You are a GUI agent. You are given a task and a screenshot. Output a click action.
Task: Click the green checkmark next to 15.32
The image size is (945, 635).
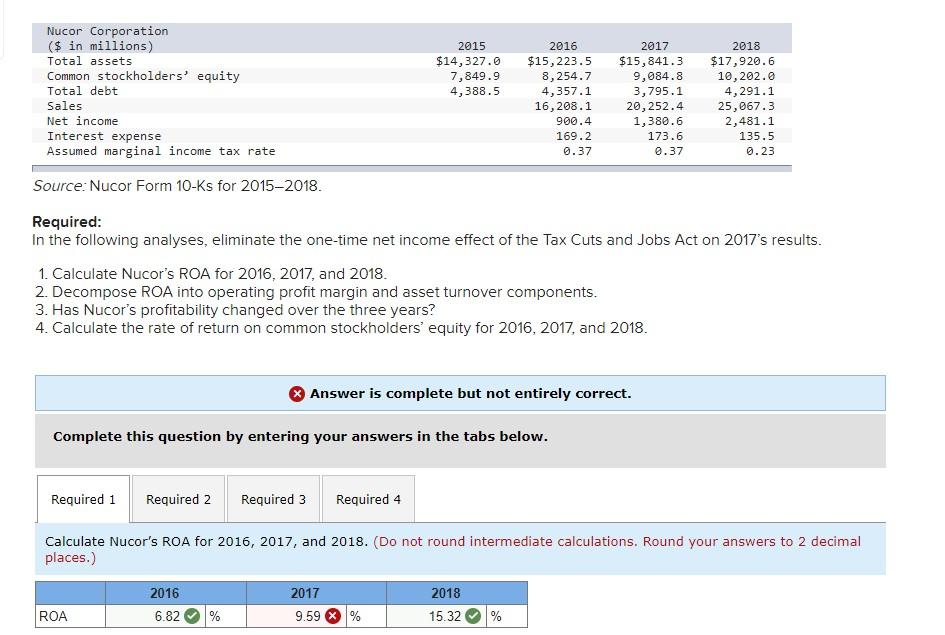tap(474, 616)
